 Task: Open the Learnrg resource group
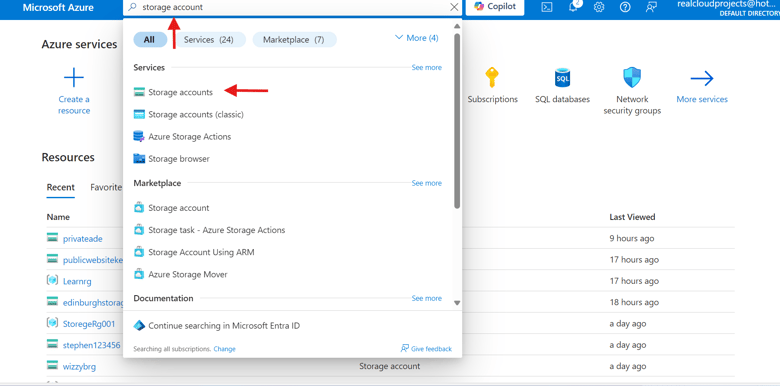tap(77, 282)
